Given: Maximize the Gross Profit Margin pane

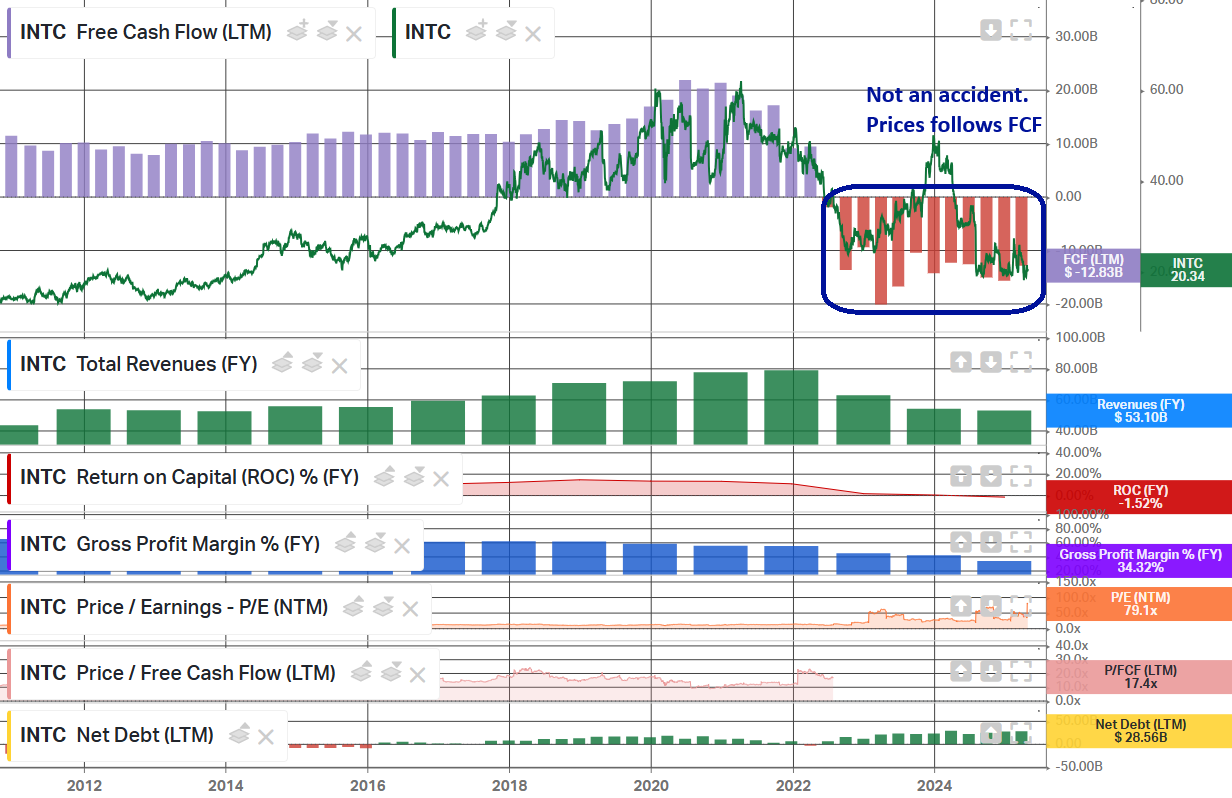Looking at the screenshot, I should coord(1020,542).
